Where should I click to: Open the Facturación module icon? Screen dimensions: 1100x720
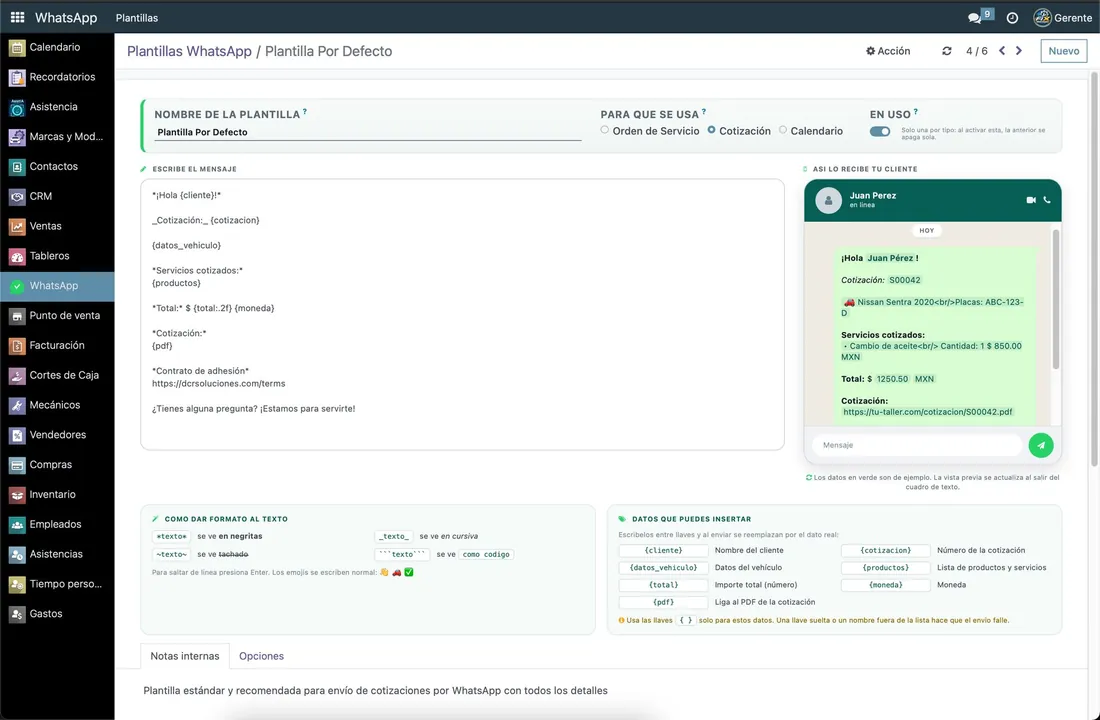pos(17,346)
